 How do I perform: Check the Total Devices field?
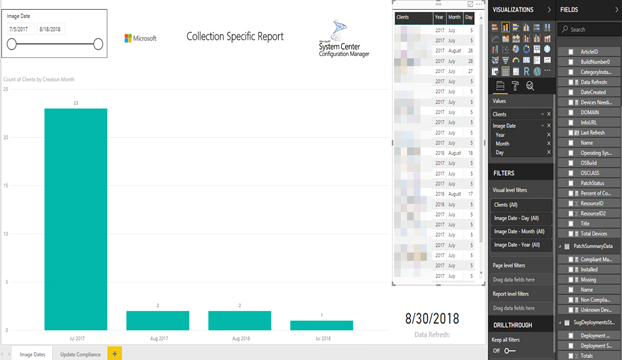tap(571, 234)
